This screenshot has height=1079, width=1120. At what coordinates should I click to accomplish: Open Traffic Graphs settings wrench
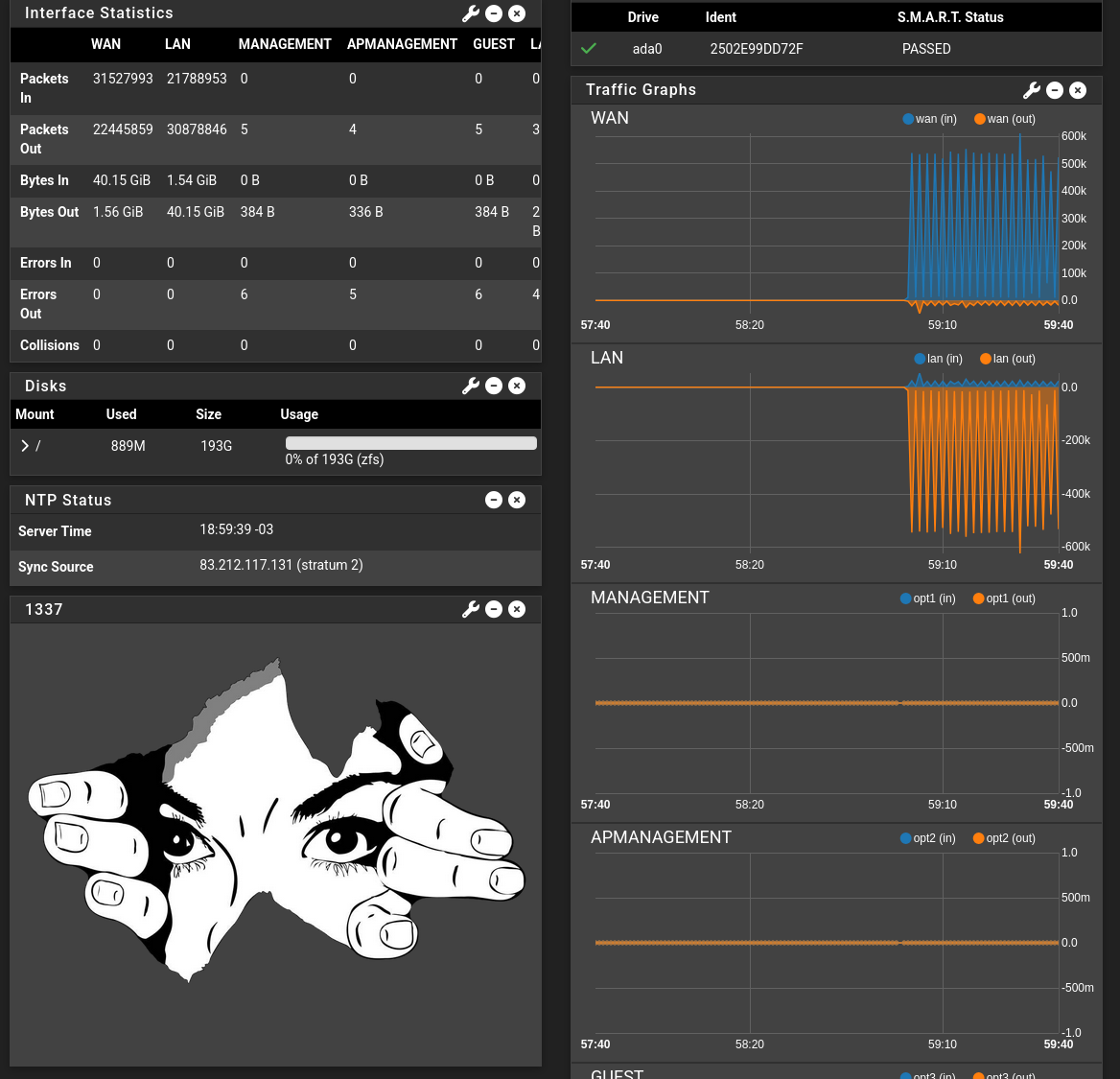(x=1031, y=90)
